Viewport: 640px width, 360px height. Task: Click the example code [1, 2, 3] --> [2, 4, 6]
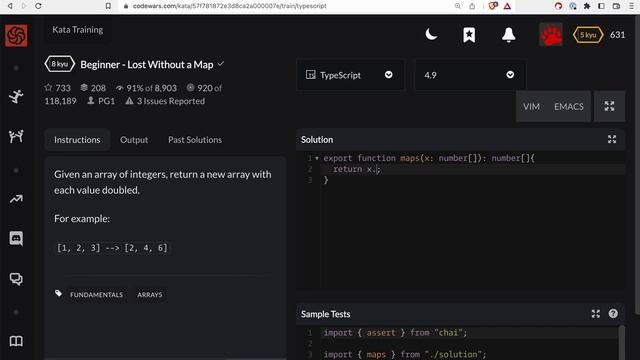point(112,248)
